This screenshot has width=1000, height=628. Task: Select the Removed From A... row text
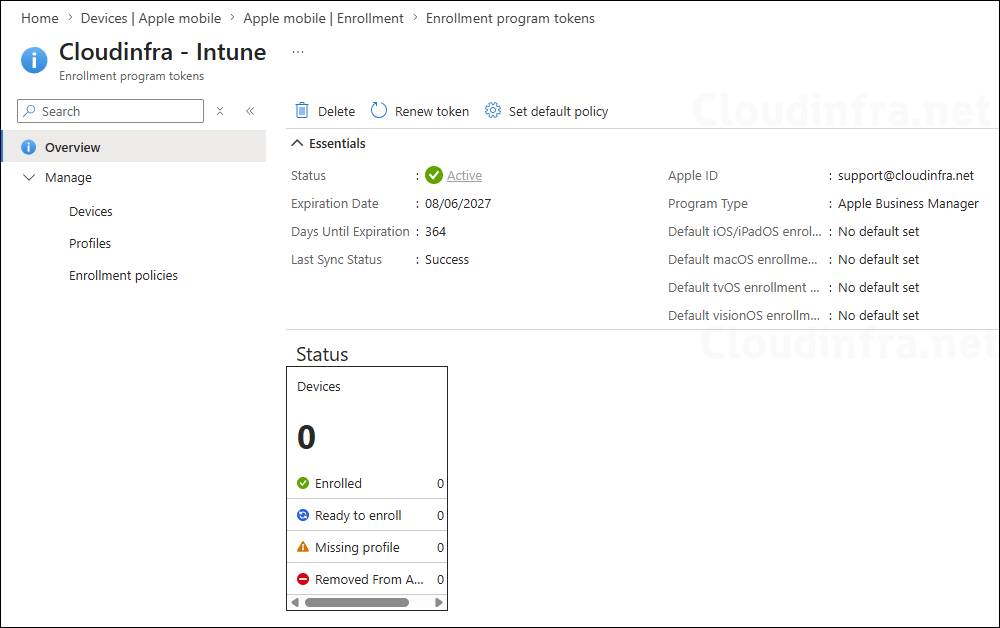pyautogui.click(x=369, y=579)
